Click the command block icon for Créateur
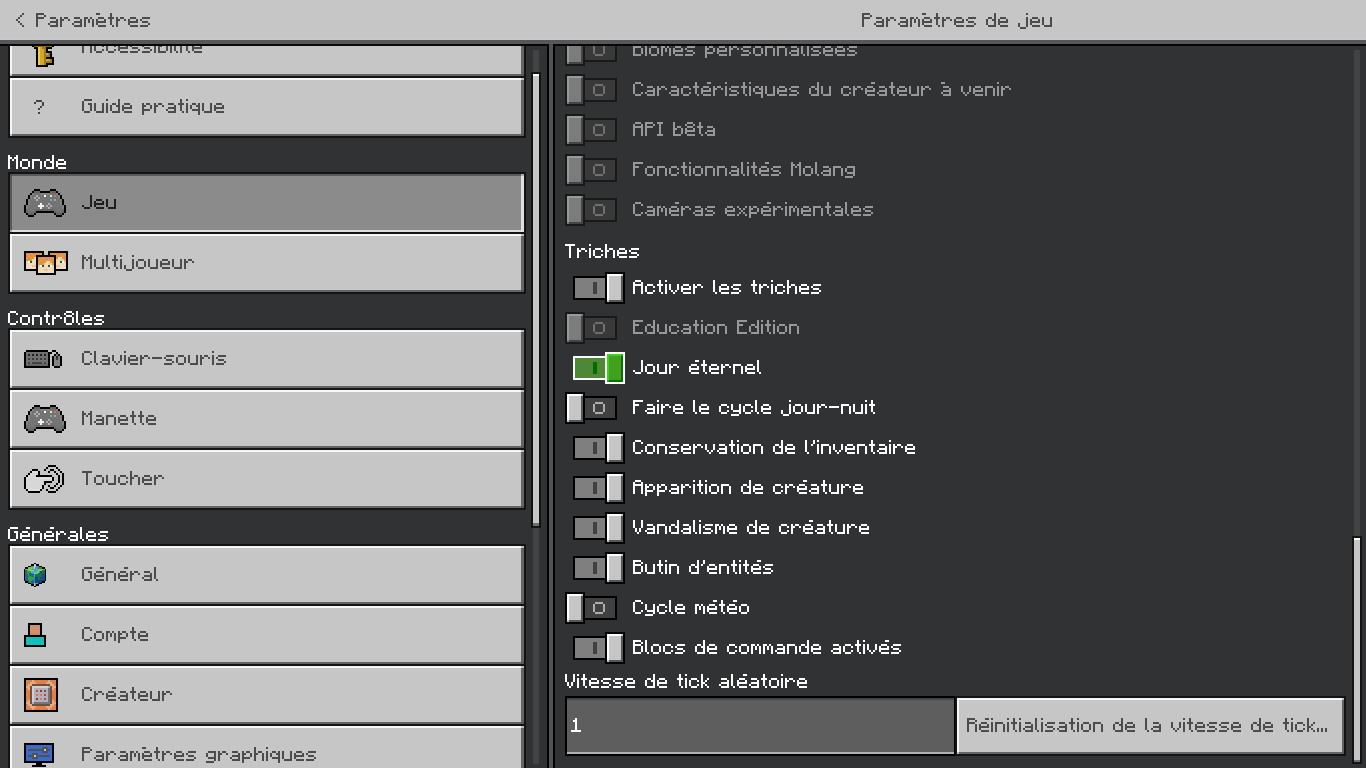Screen dimensions: 1366x768 click(40, 694)
